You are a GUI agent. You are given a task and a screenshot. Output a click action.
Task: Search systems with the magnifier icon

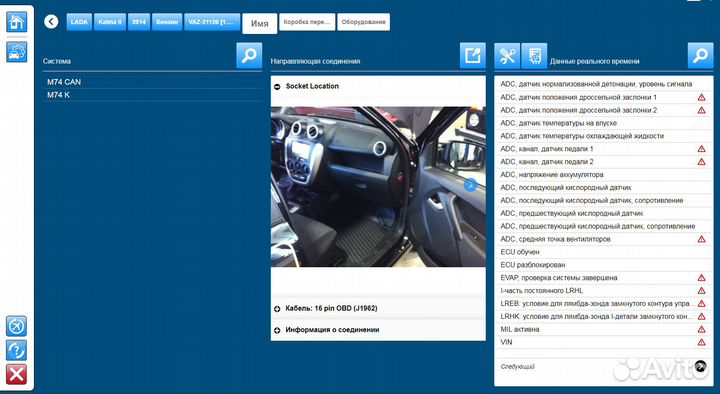[249, 56]
